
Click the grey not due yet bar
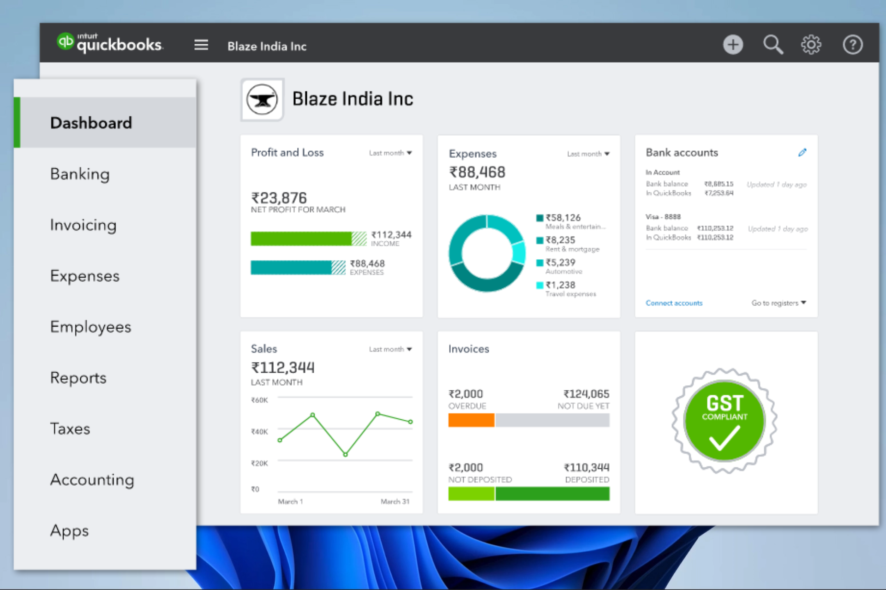pyautogui.click(x=553, y=420)
